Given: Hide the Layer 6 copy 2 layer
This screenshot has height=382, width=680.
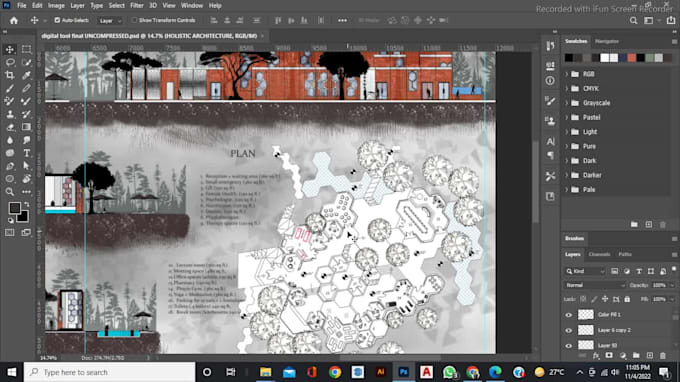Looking at the screenshot, I should tap(569, 330).
